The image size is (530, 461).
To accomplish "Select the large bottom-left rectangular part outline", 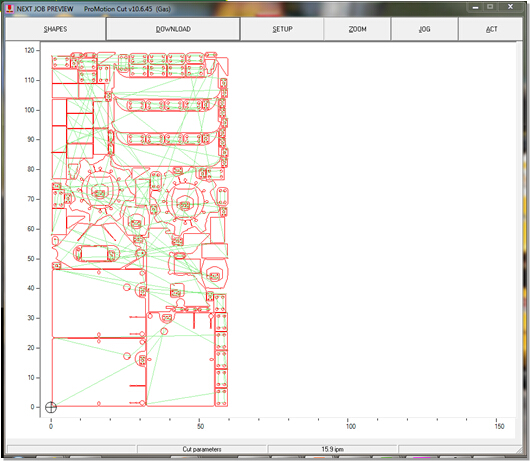I will click(99, 372).
